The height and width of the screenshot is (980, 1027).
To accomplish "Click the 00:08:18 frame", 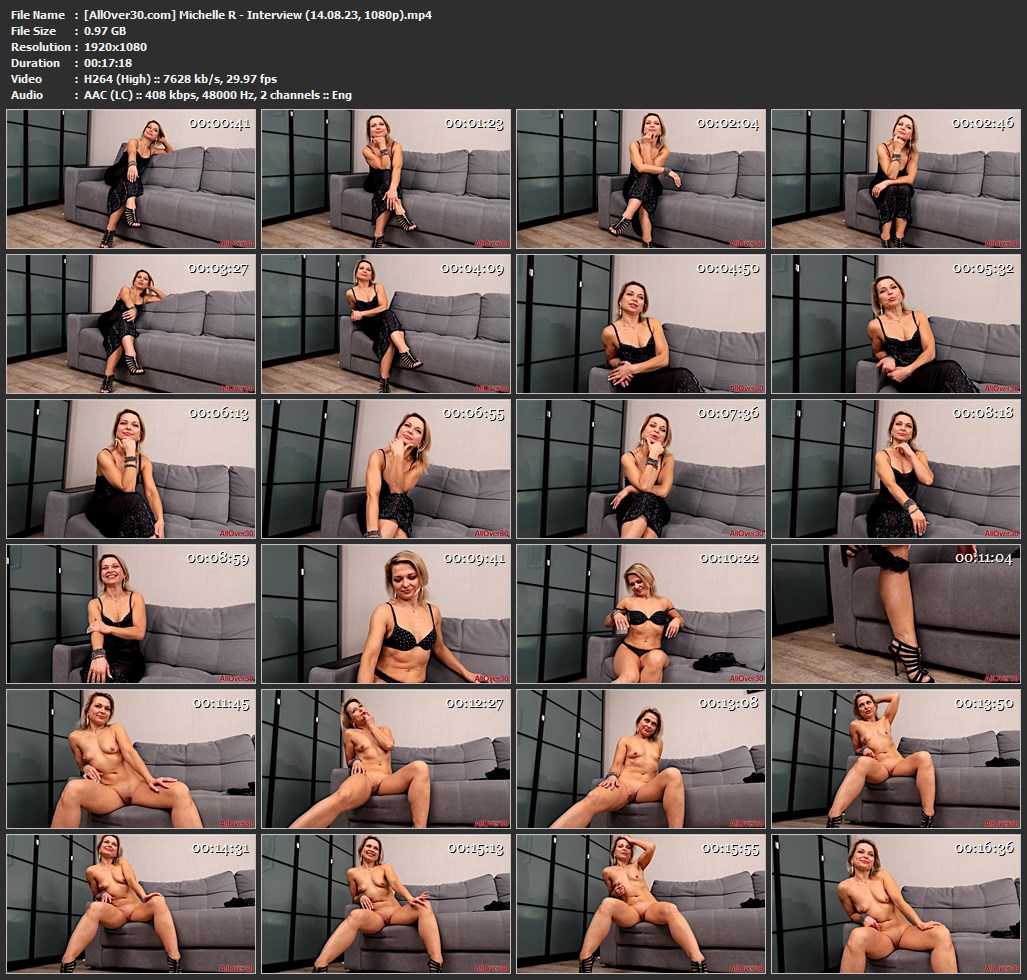I will [x=896, y=469].
